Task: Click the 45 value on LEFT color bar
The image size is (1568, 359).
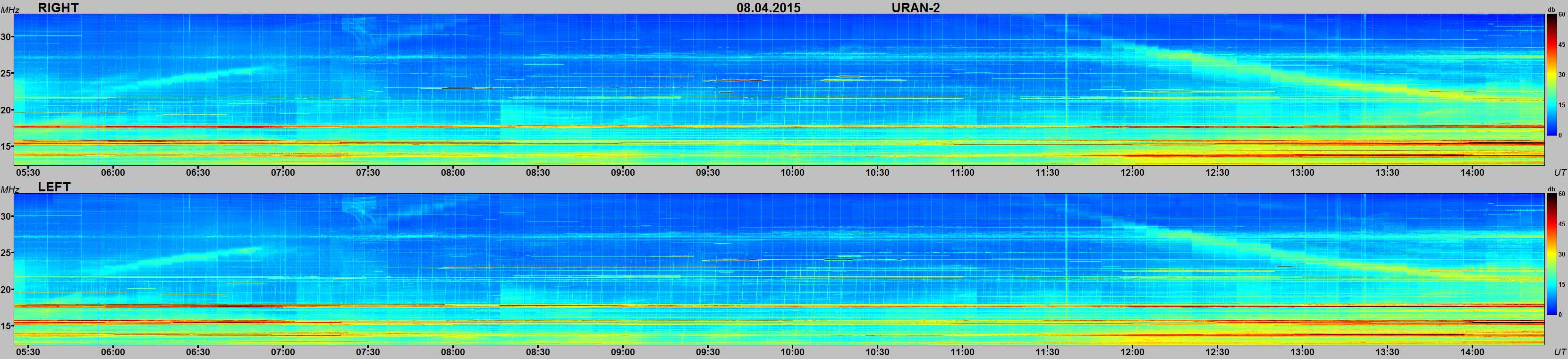Action: click(x=1561, y=224)
